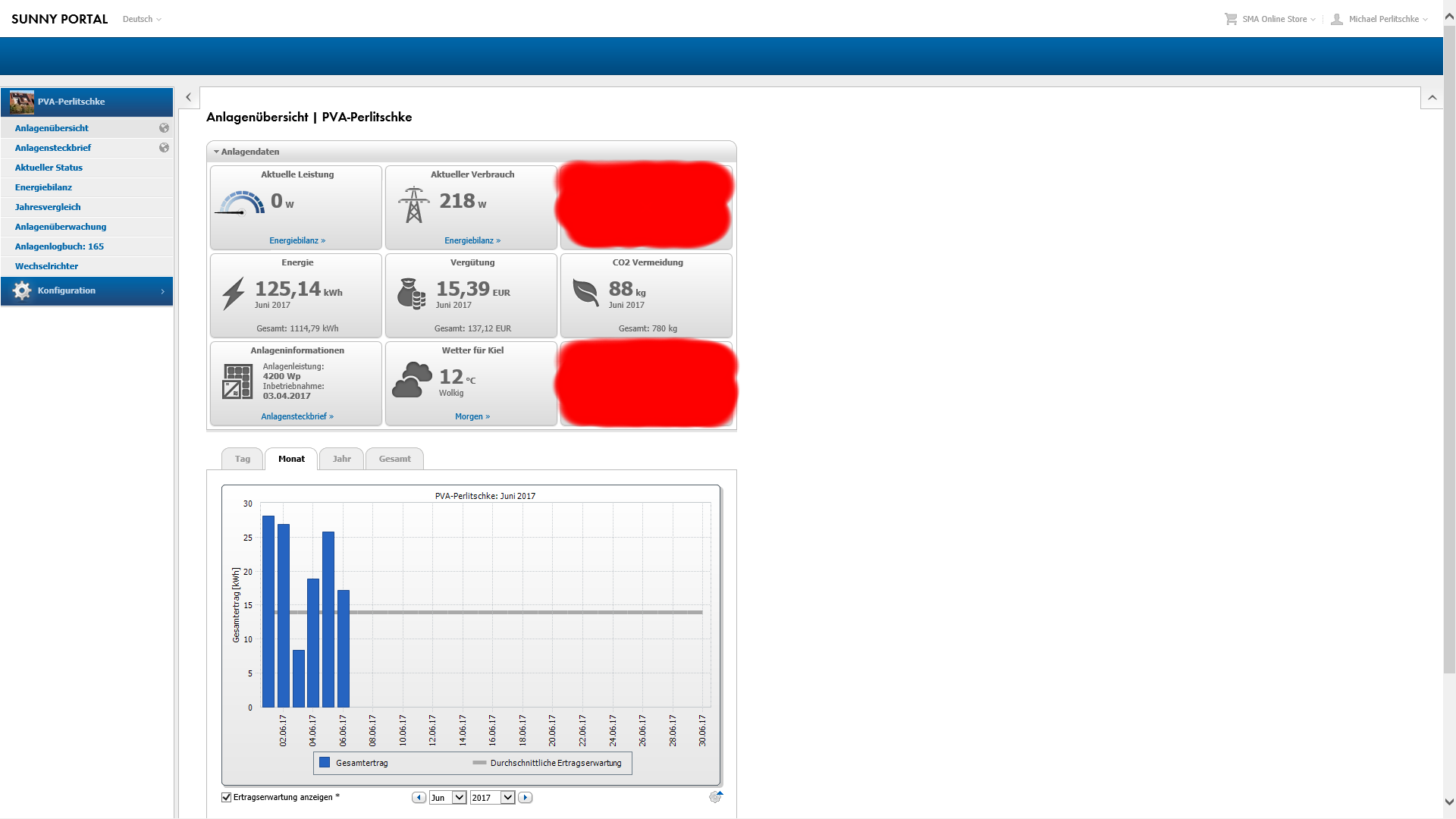Click the money bag Vergütung icon
1456x819 pixels.
(x=411, y=293)
